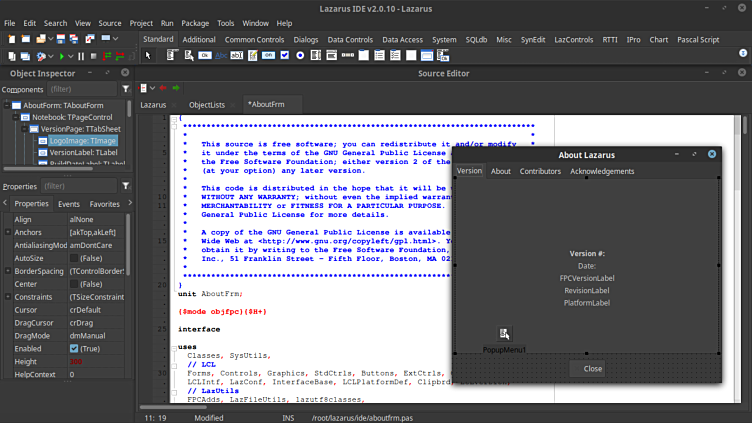752x423 pixels.
Task: Click the Components filter input field
Action: point(83,88)
